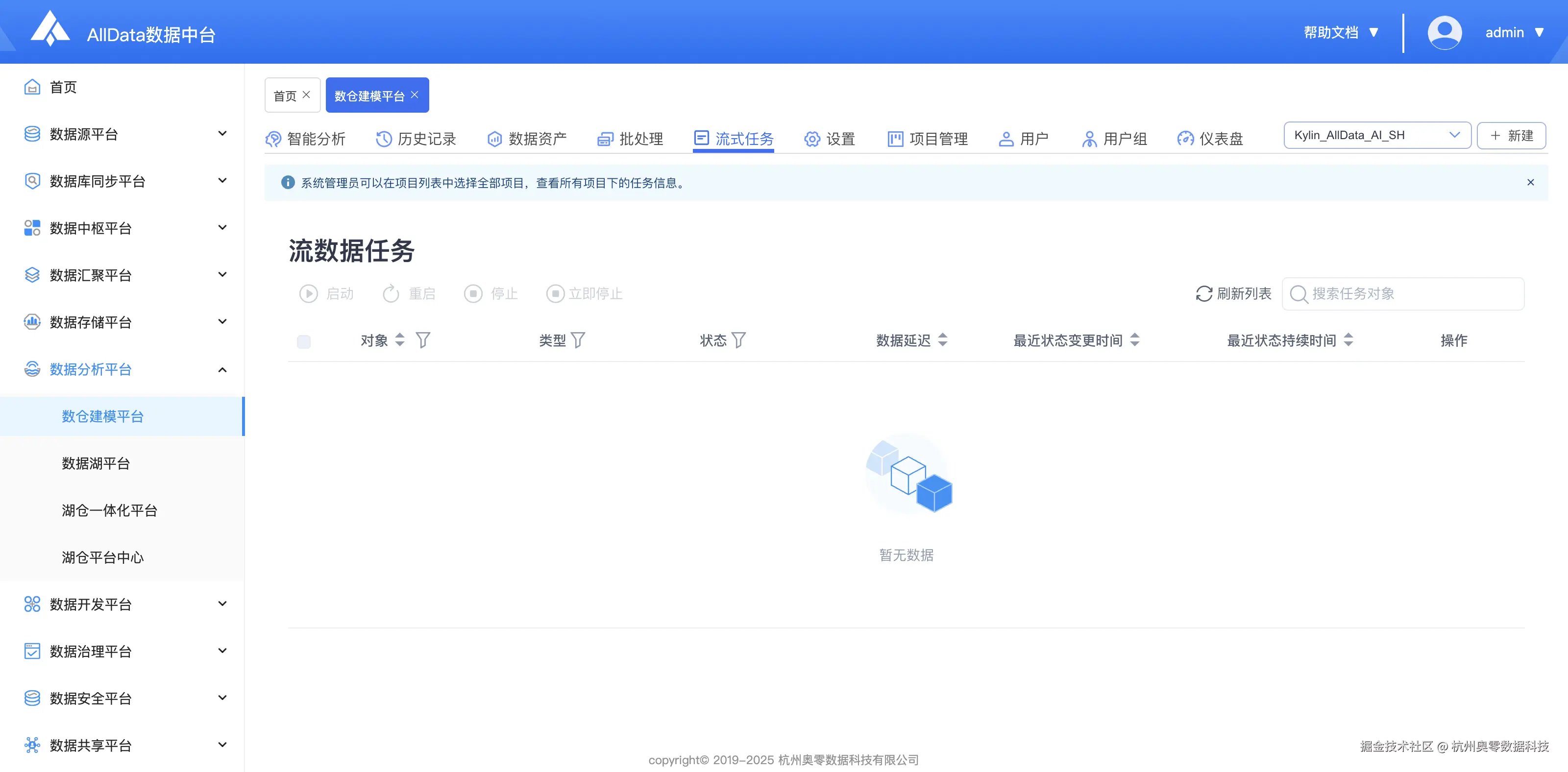Sort by the 数据延迟 column
The height and width of the screenshot is (772, 1568).
click(943, 340)
